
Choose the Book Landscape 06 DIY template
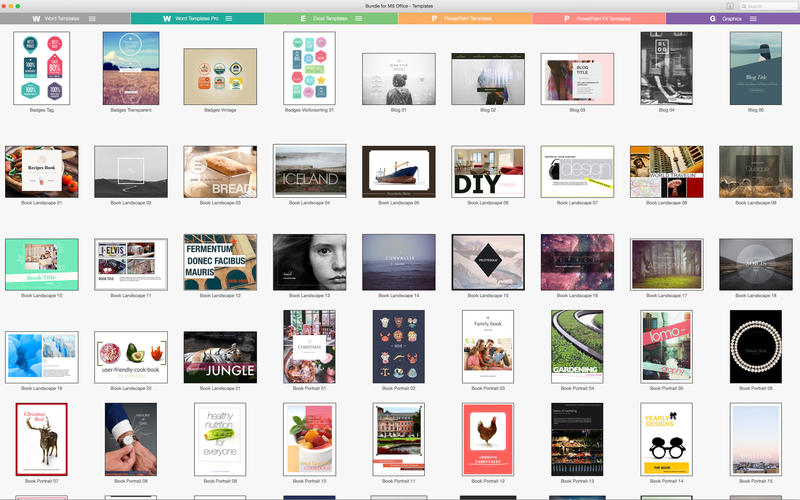(x=488, y=171)
